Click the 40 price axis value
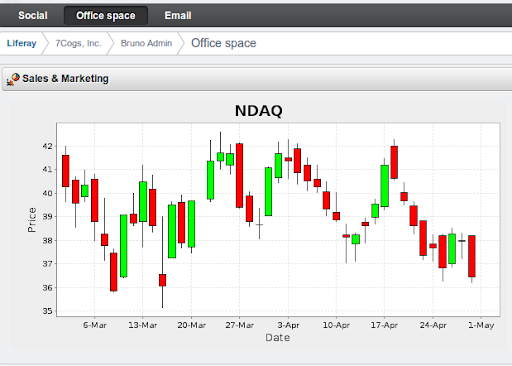 pos(47,193)
